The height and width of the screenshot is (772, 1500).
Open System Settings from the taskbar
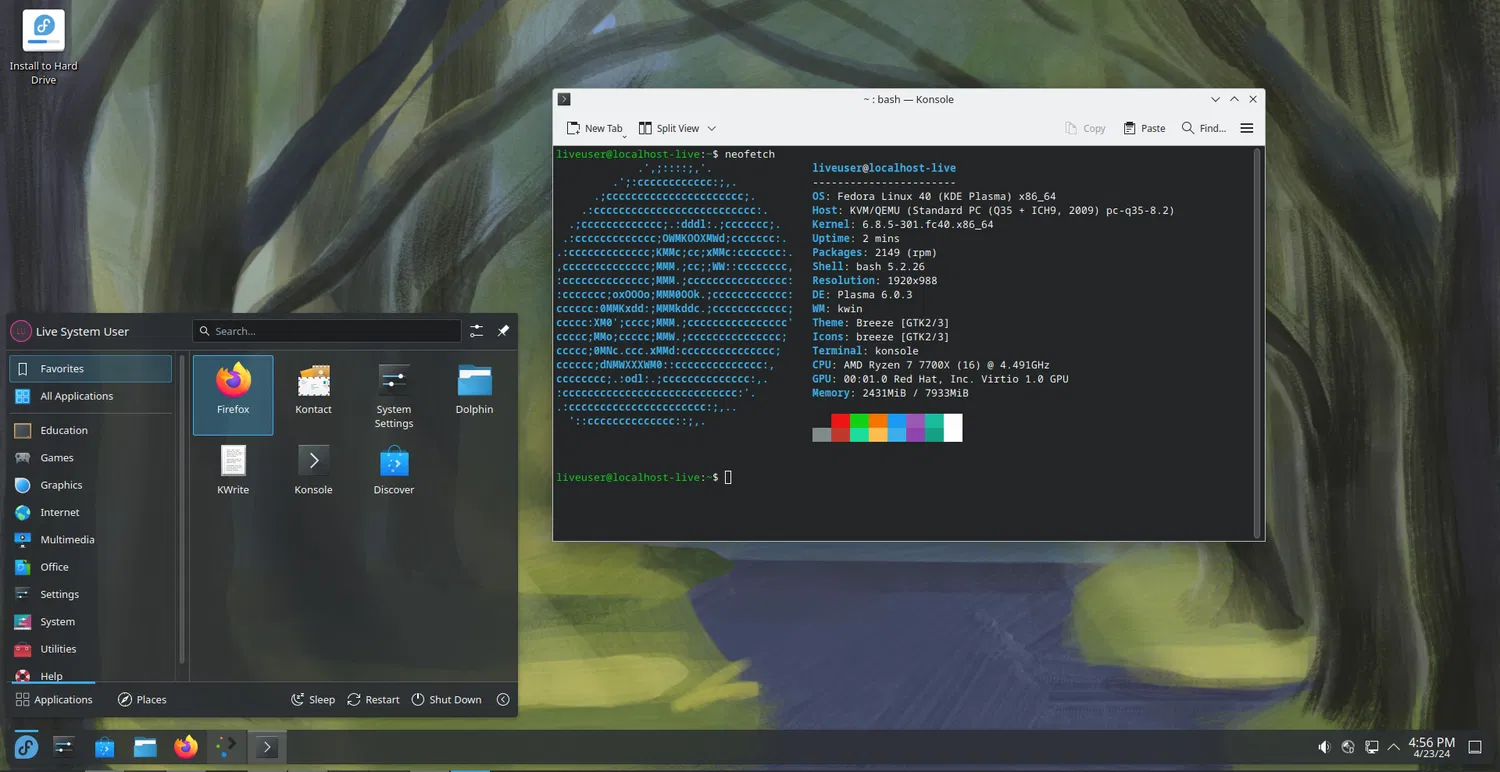64,746
